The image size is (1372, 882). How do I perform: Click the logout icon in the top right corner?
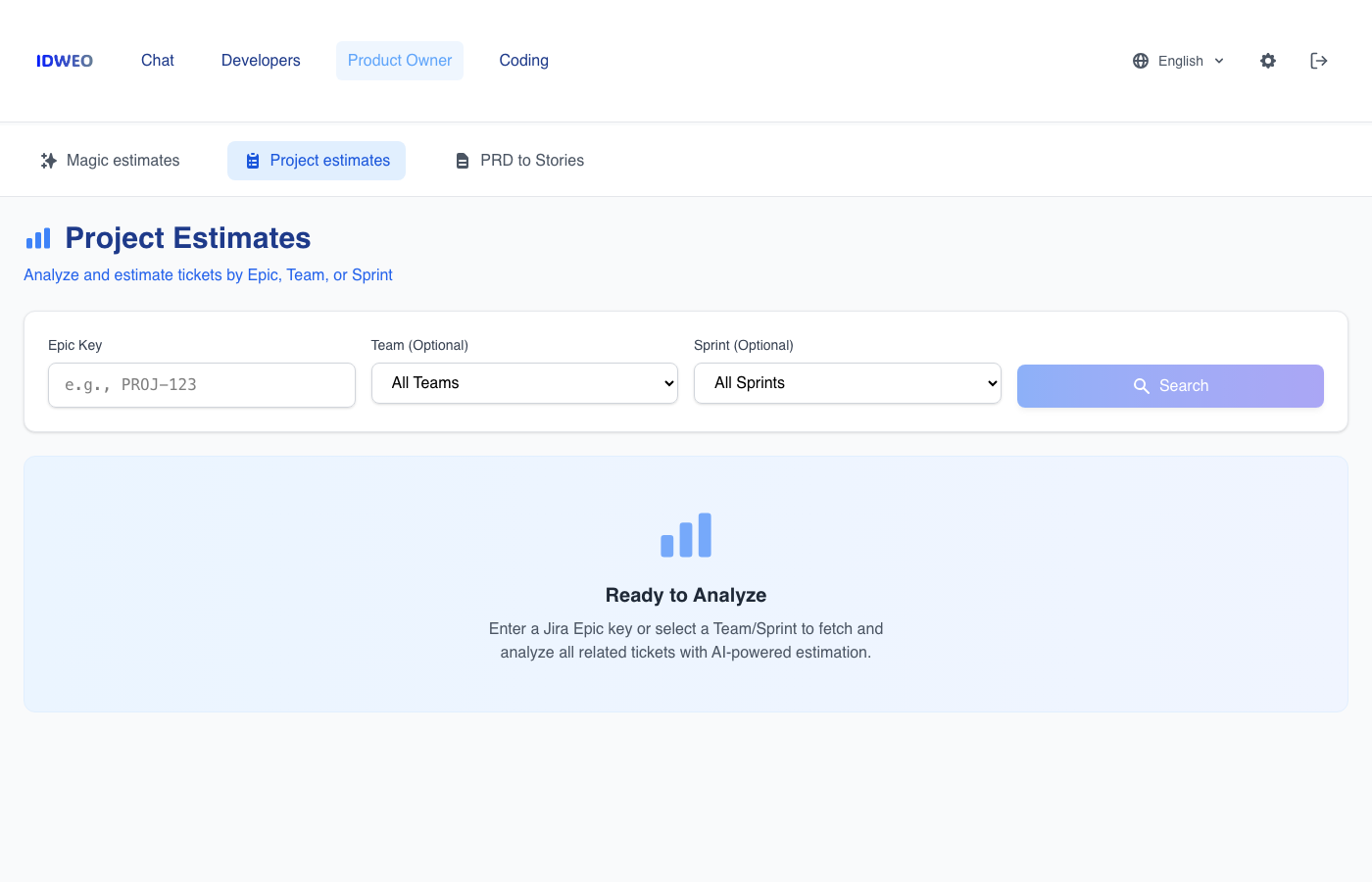point(1318,60)
